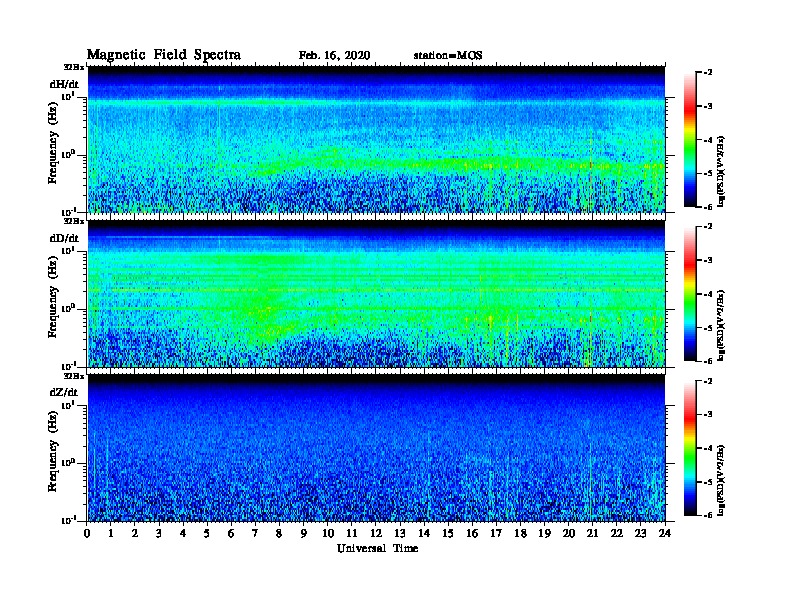The height and width of the screenshot is (612, 792).
Task: Click the "Universal Time" axis title
Action: pyautogui.click(x=377, y=548)
